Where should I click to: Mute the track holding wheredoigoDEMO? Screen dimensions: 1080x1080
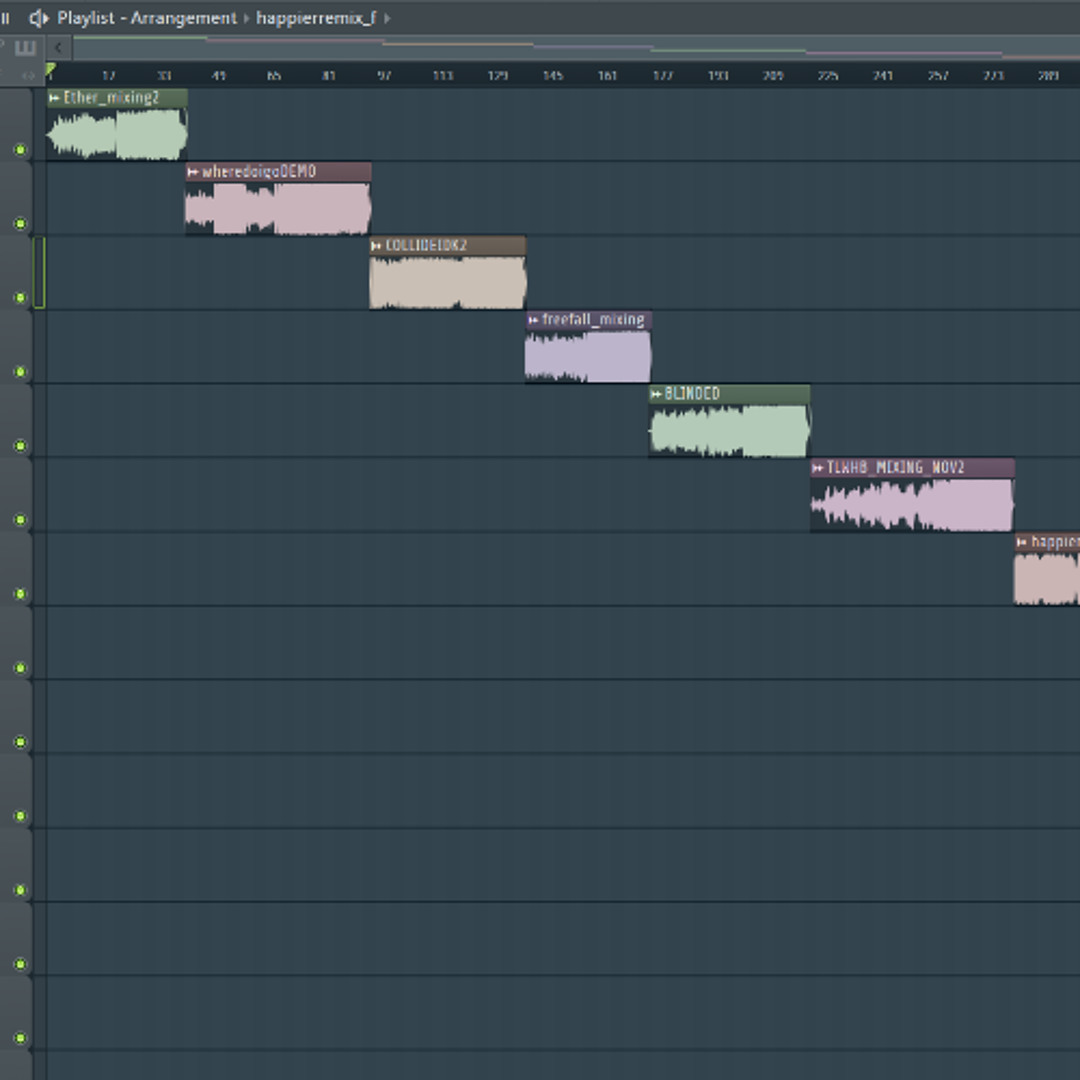pyautogui.click(x=21, y=223)
